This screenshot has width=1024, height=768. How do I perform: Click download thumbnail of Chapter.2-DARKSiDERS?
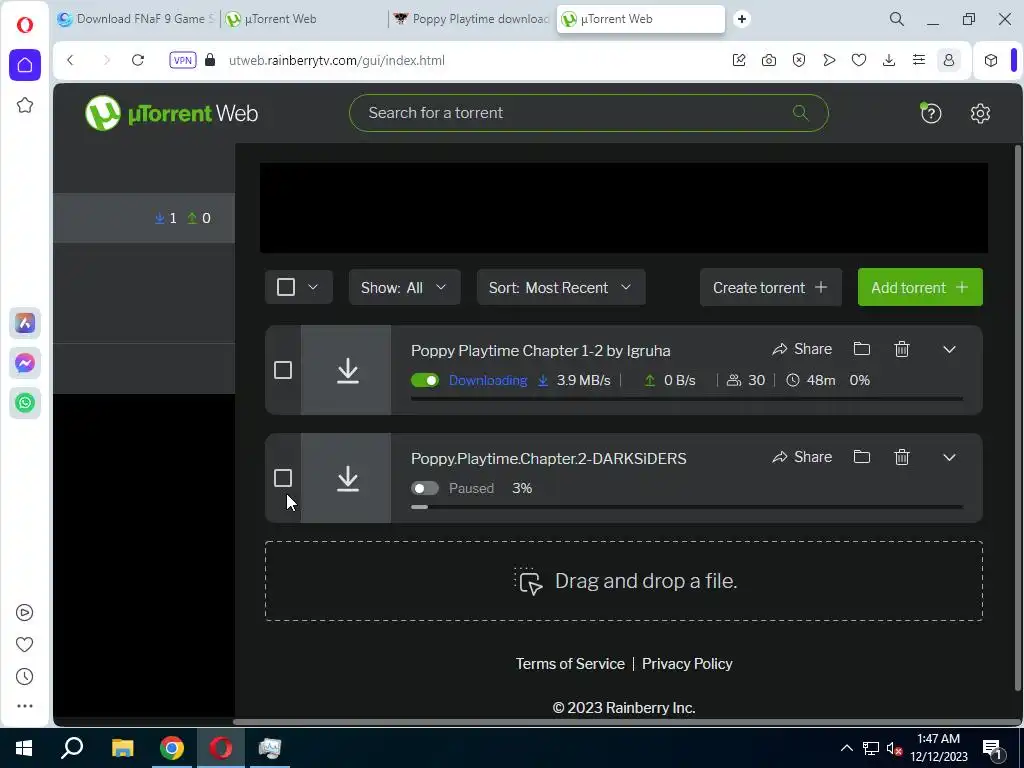[346, 478]
